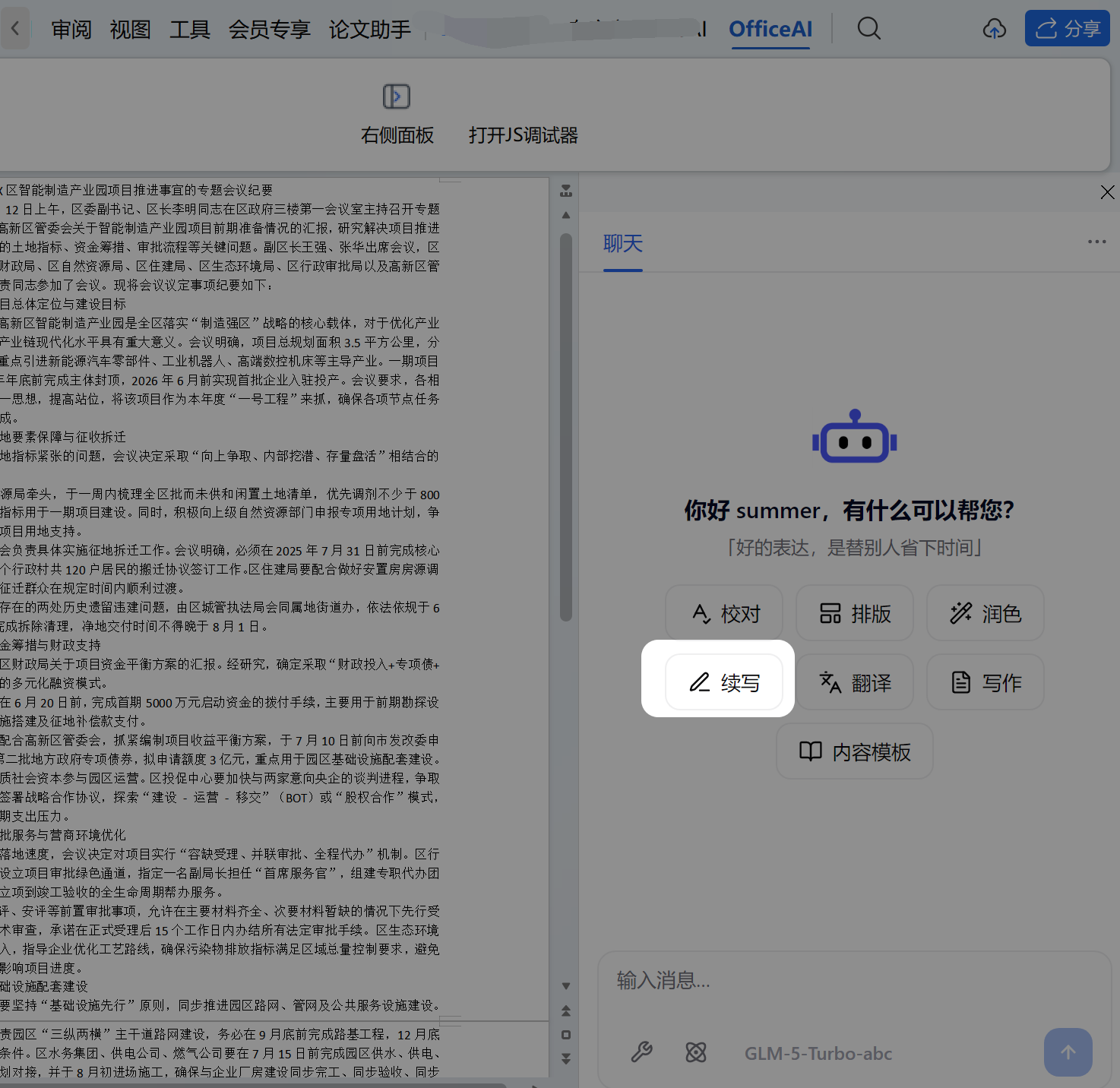The image size is (1120, 1088).
Task: Select the GLM-5-Turbo-abc model label
Action: pos(818,1054)
